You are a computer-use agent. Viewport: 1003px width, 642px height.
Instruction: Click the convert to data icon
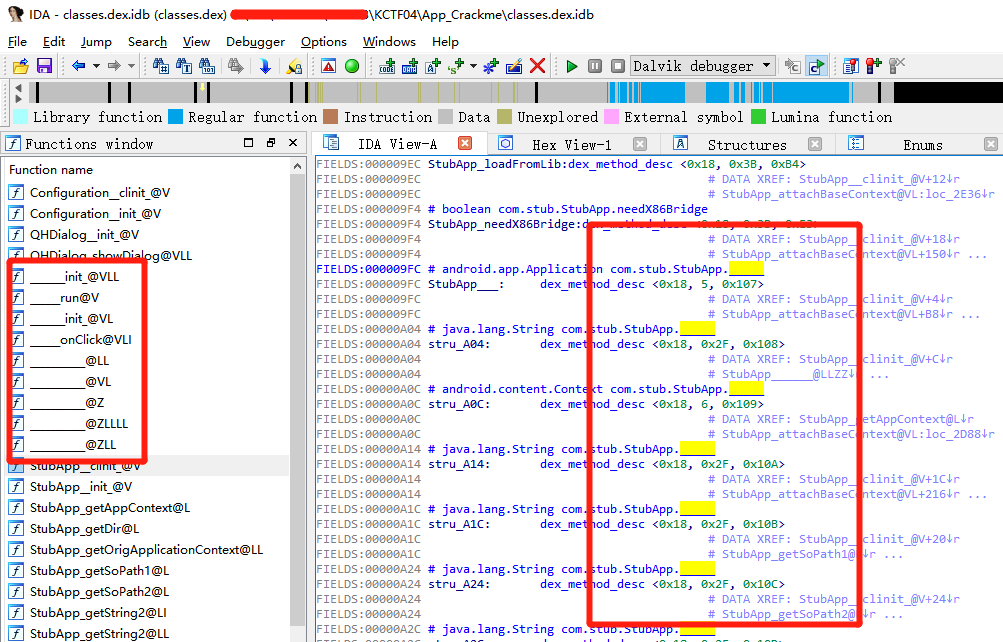[x=410, y=66]
